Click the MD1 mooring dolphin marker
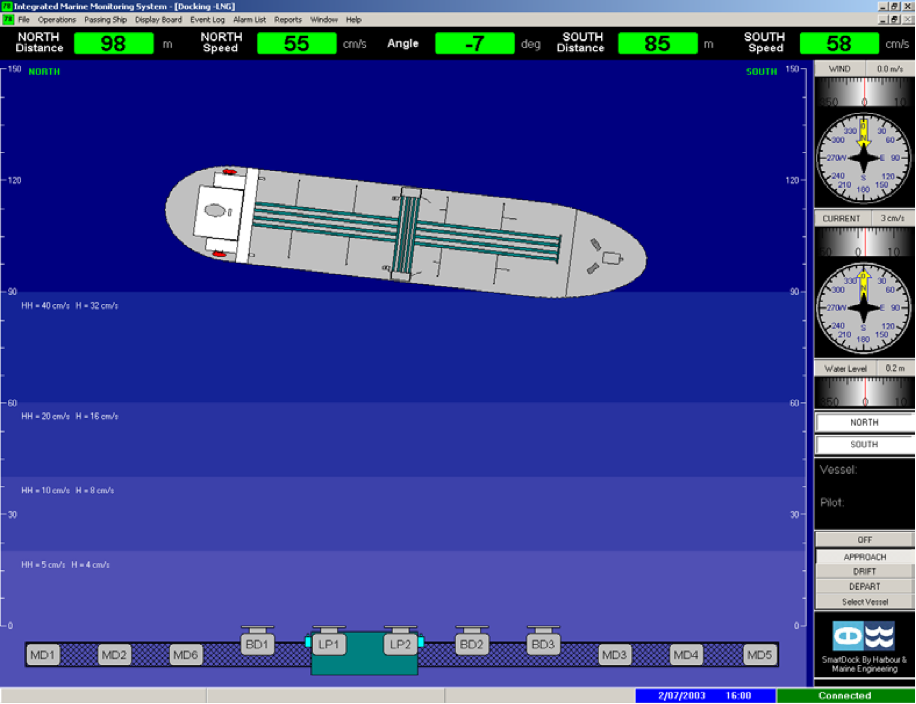 pos(42,655)
